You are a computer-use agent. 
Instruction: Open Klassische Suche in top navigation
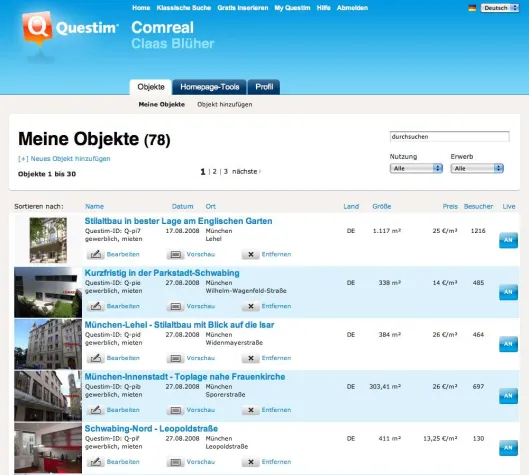pos(184,8)
